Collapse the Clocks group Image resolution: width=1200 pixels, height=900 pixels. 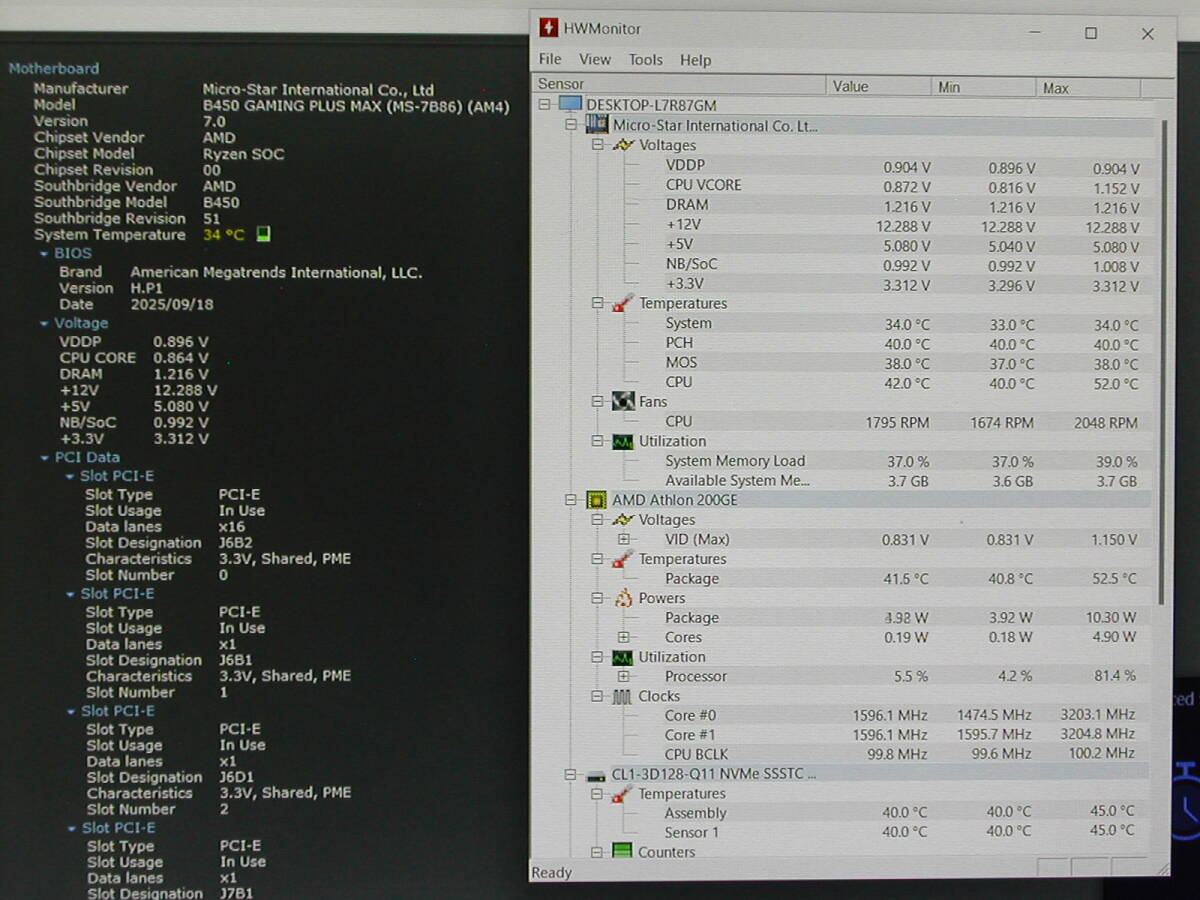597,696
